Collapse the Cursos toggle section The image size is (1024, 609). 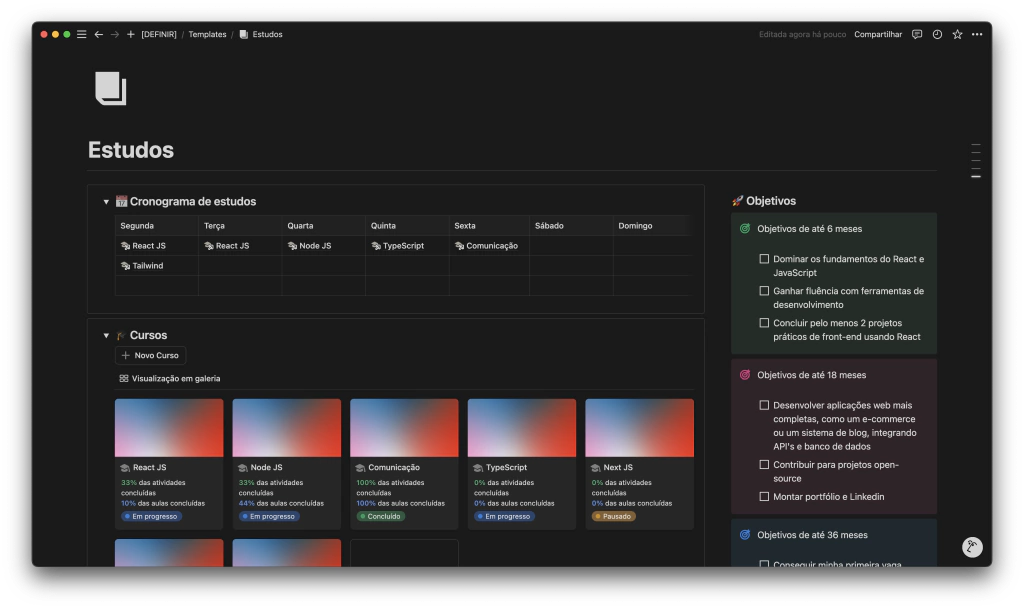pos(106,336)
